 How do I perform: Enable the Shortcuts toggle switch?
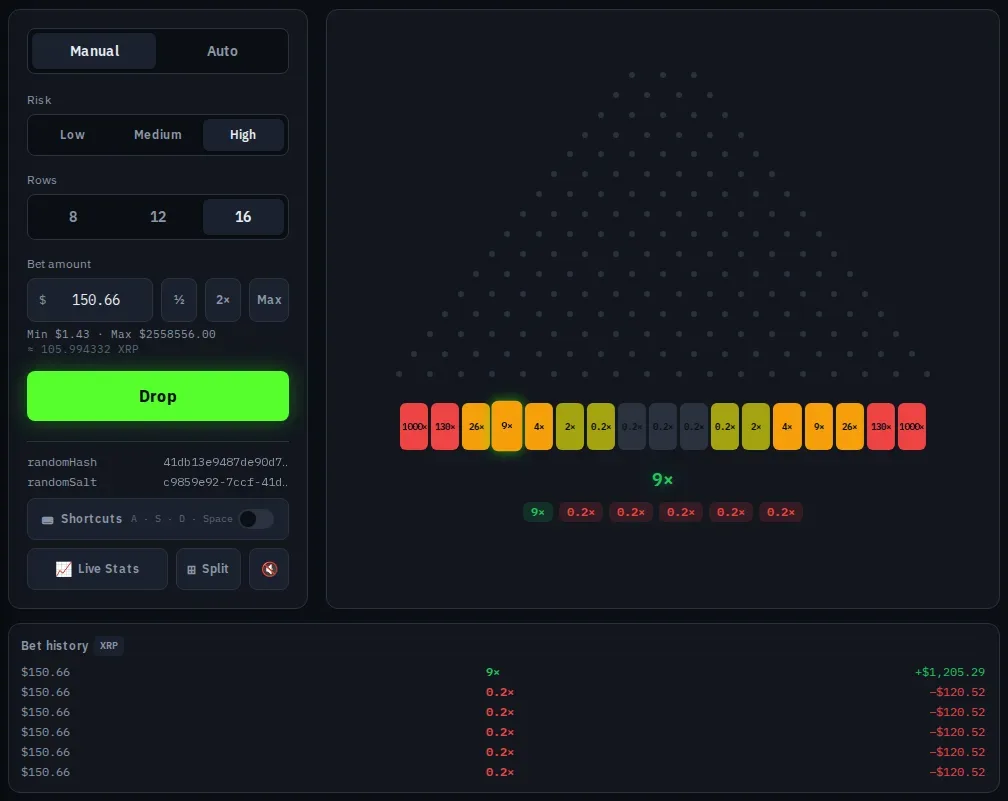[x=256, y=519]
